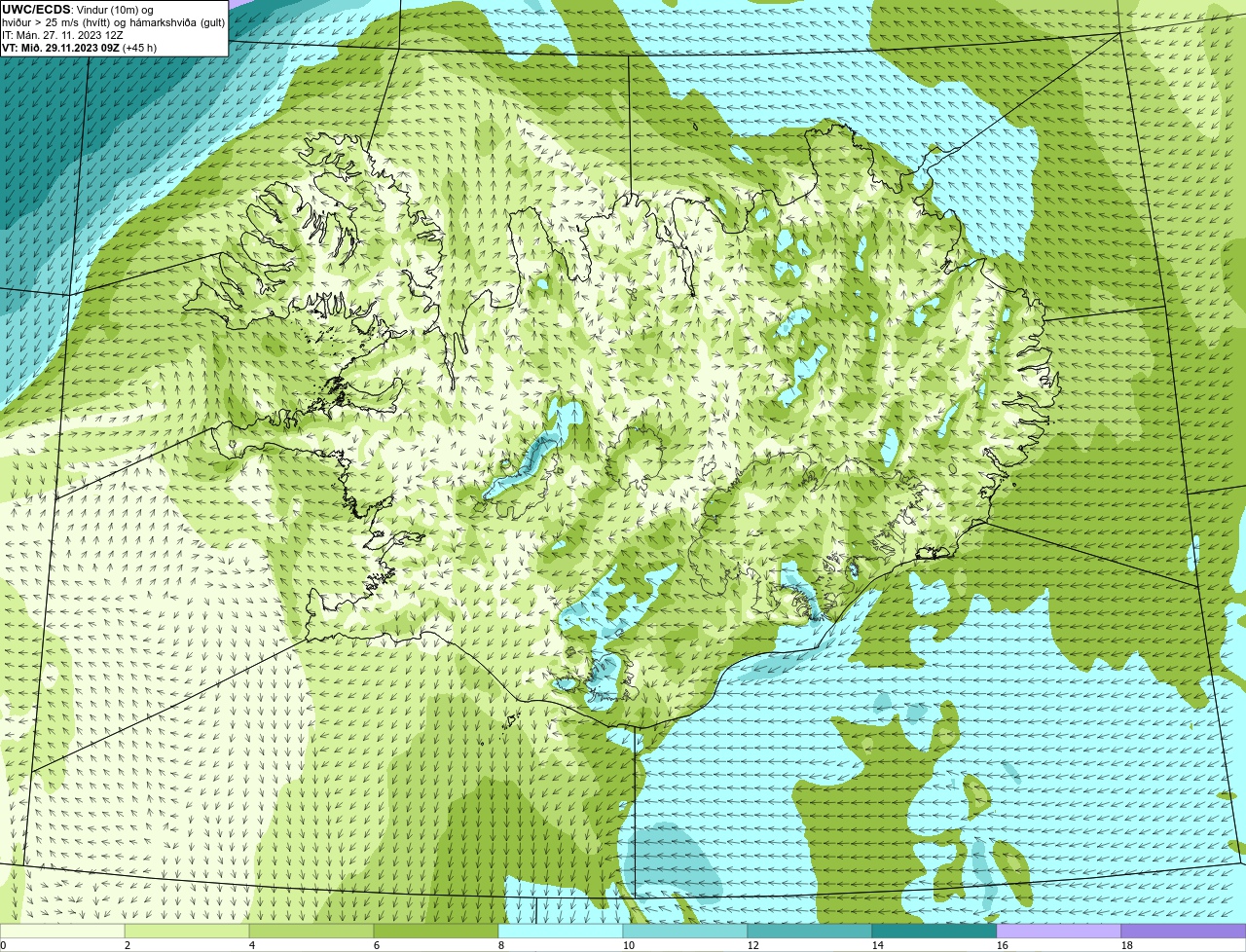Click the light green 2–4 legend swatch
This screenshot has height=952, width=1246.
[x=189, y=932]
